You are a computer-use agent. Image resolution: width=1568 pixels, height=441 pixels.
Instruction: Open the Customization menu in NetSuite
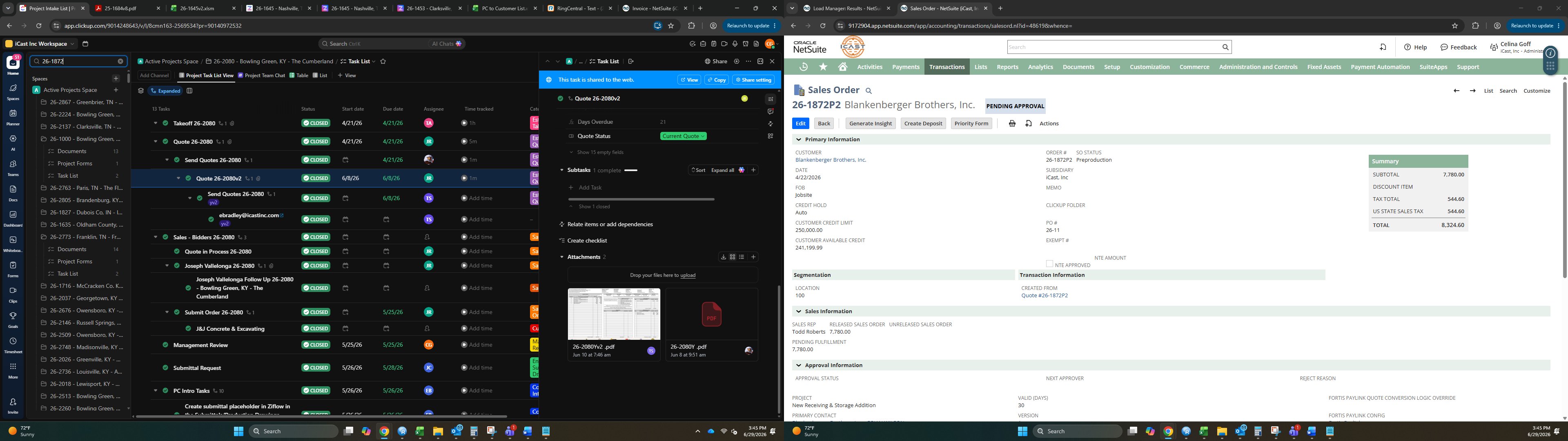(x=1149, y=67)
